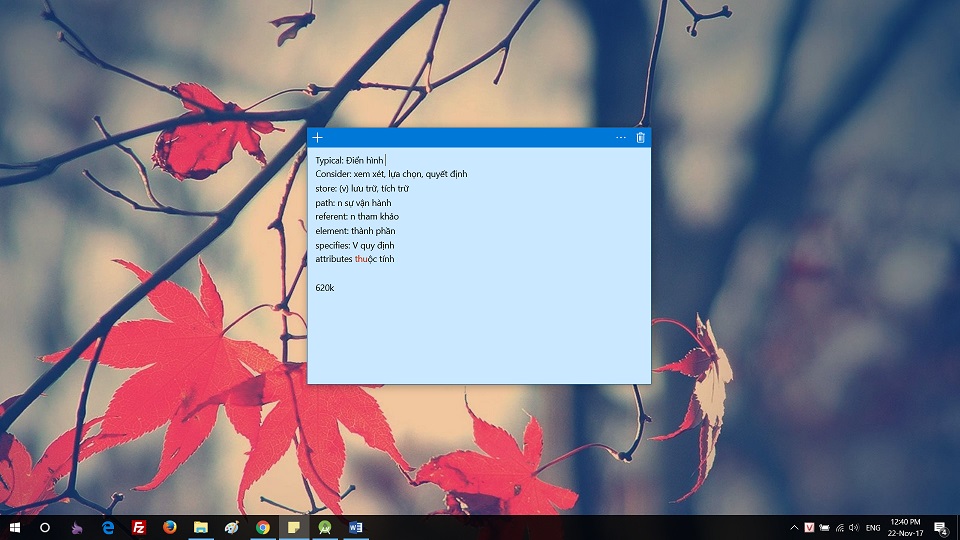Screen dimensions: 960x540
Task: Open File Explorer from taskbar
Action: [201, 527]
